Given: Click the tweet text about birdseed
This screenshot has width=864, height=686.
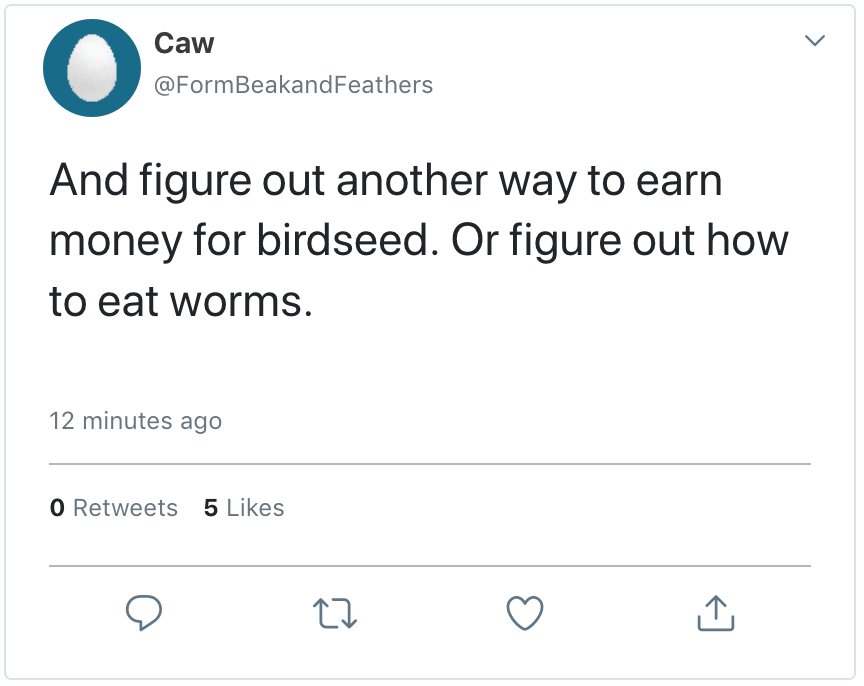Looking at the screenshot, I should click(418, 241).
